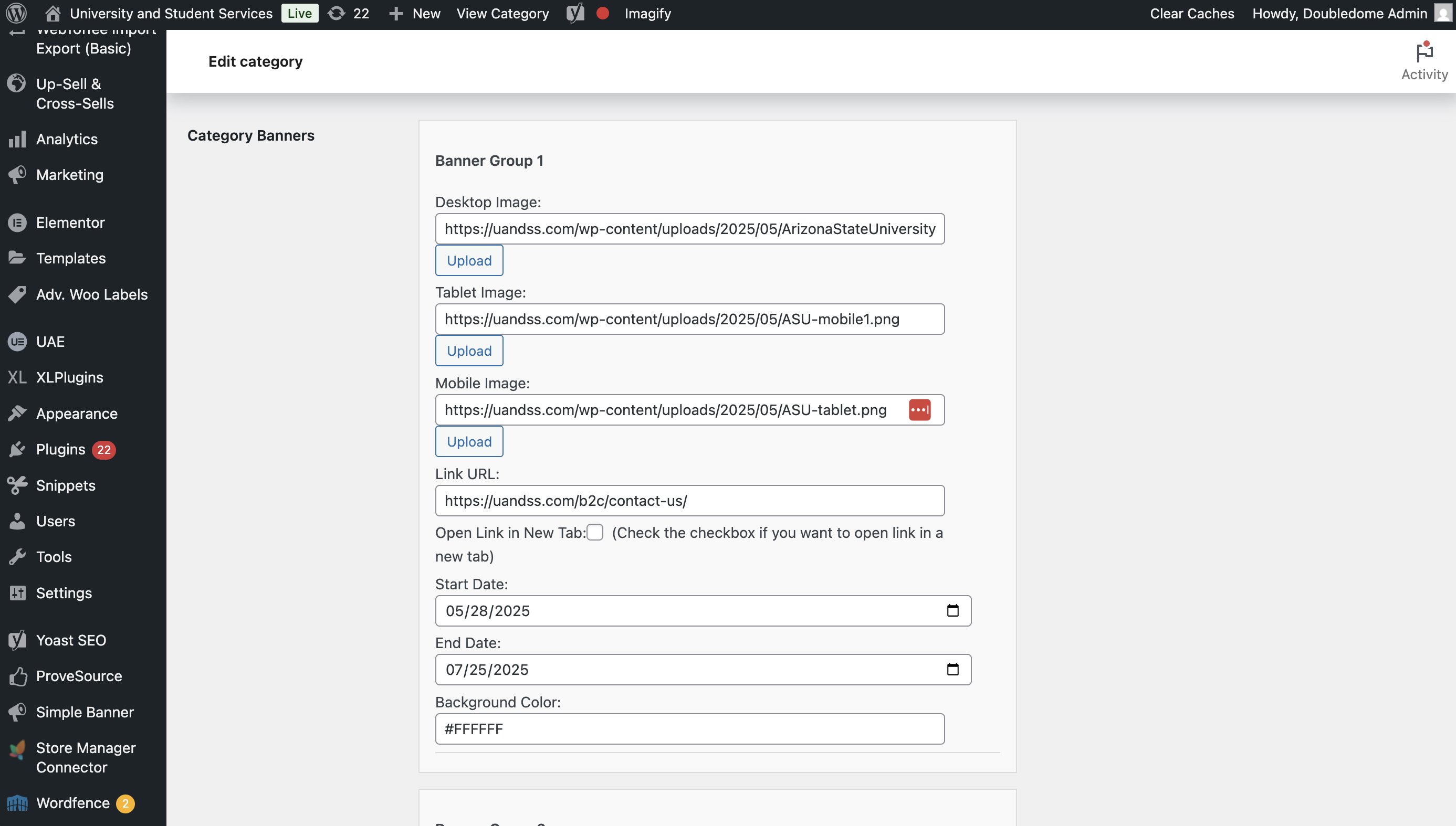Click the Tools wrench icon
The width and height of the screenshot is (1456, 826).
17,557
